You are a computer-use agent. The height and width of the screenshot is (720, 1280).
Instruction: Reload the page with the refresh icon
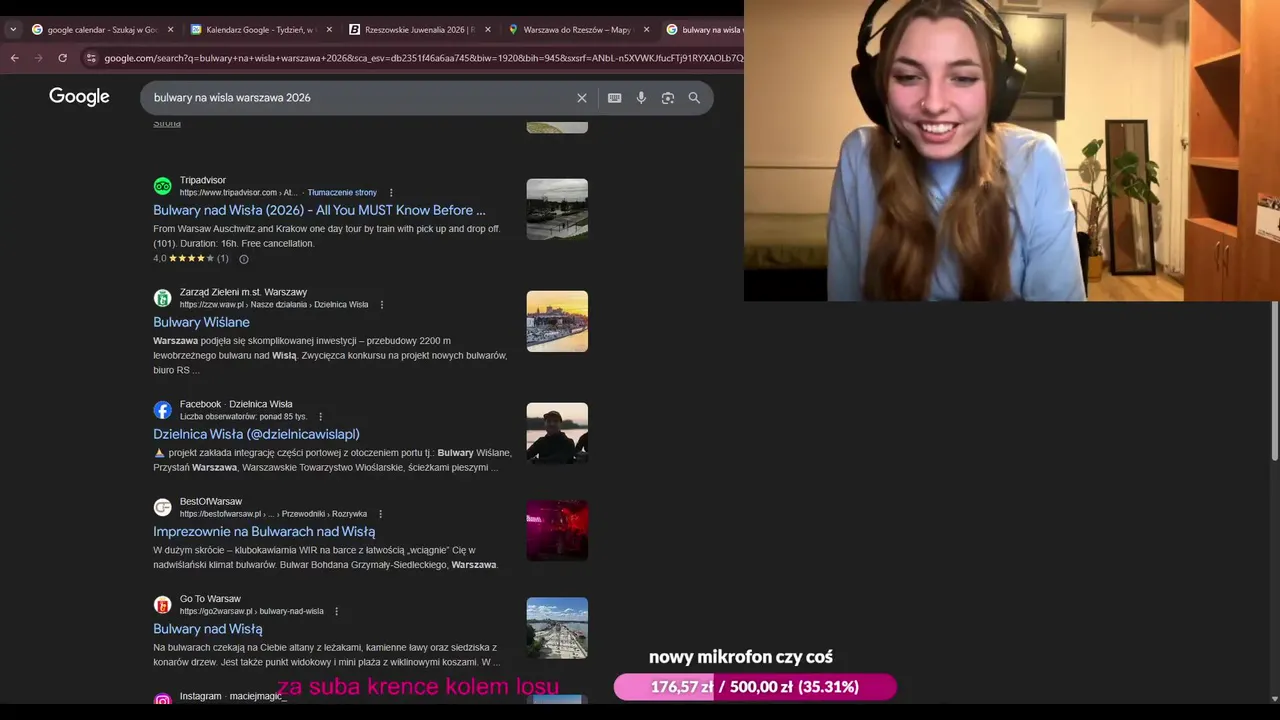click(x=62, y=58)
